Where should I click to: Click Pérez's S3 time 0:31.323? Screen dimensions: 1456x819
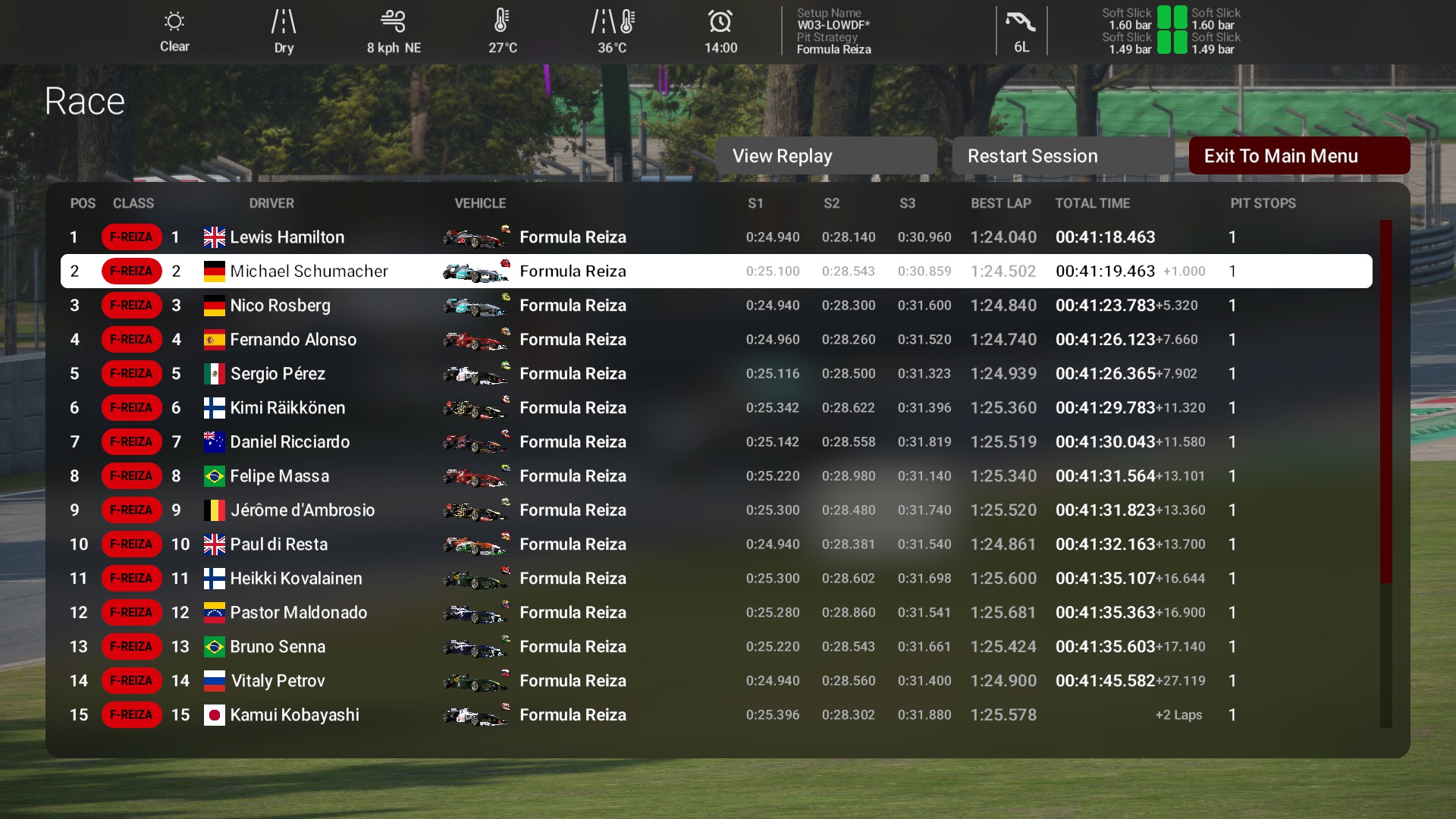pos(924,374)
